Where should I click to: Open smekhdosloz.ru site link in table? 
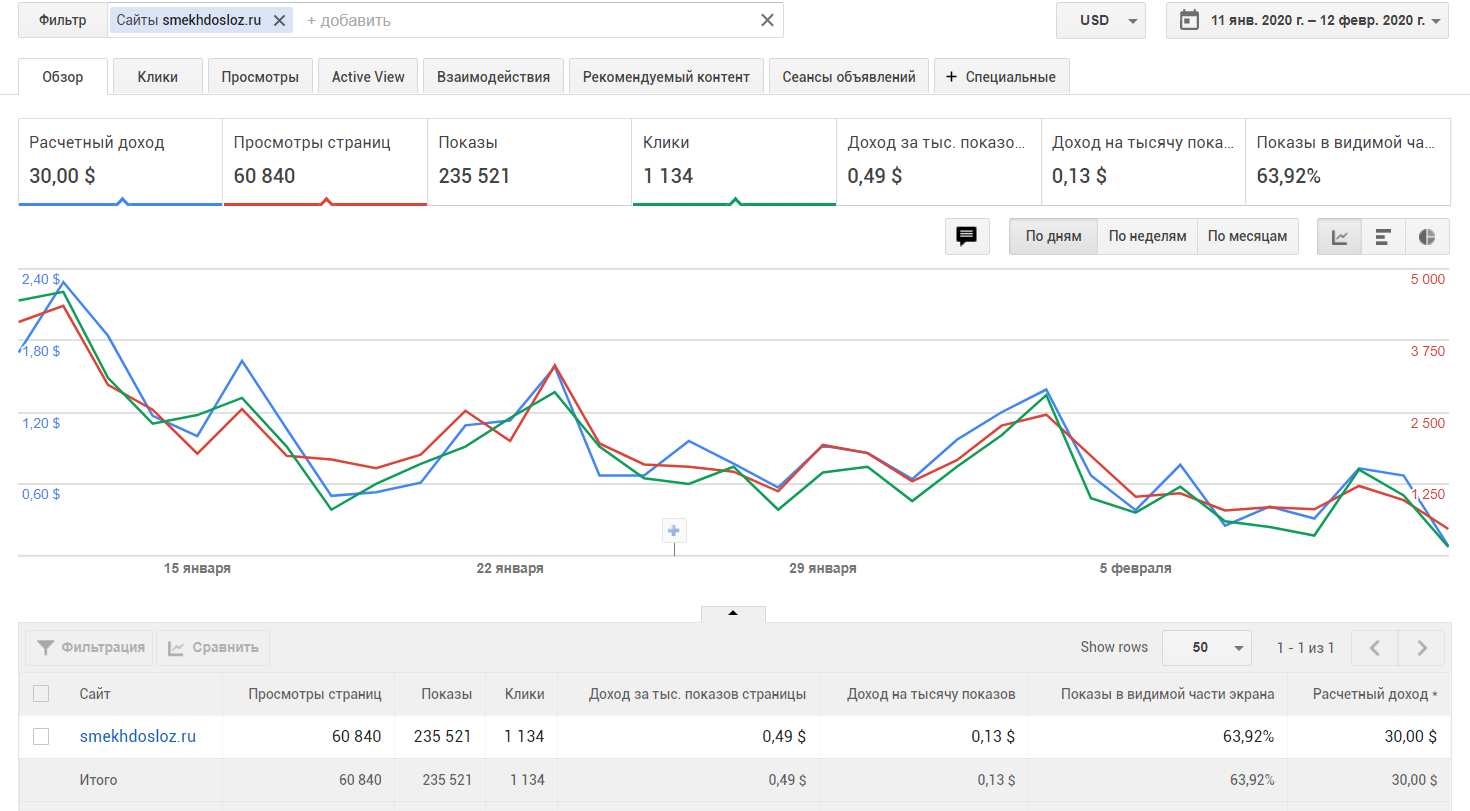pos(138,737)
